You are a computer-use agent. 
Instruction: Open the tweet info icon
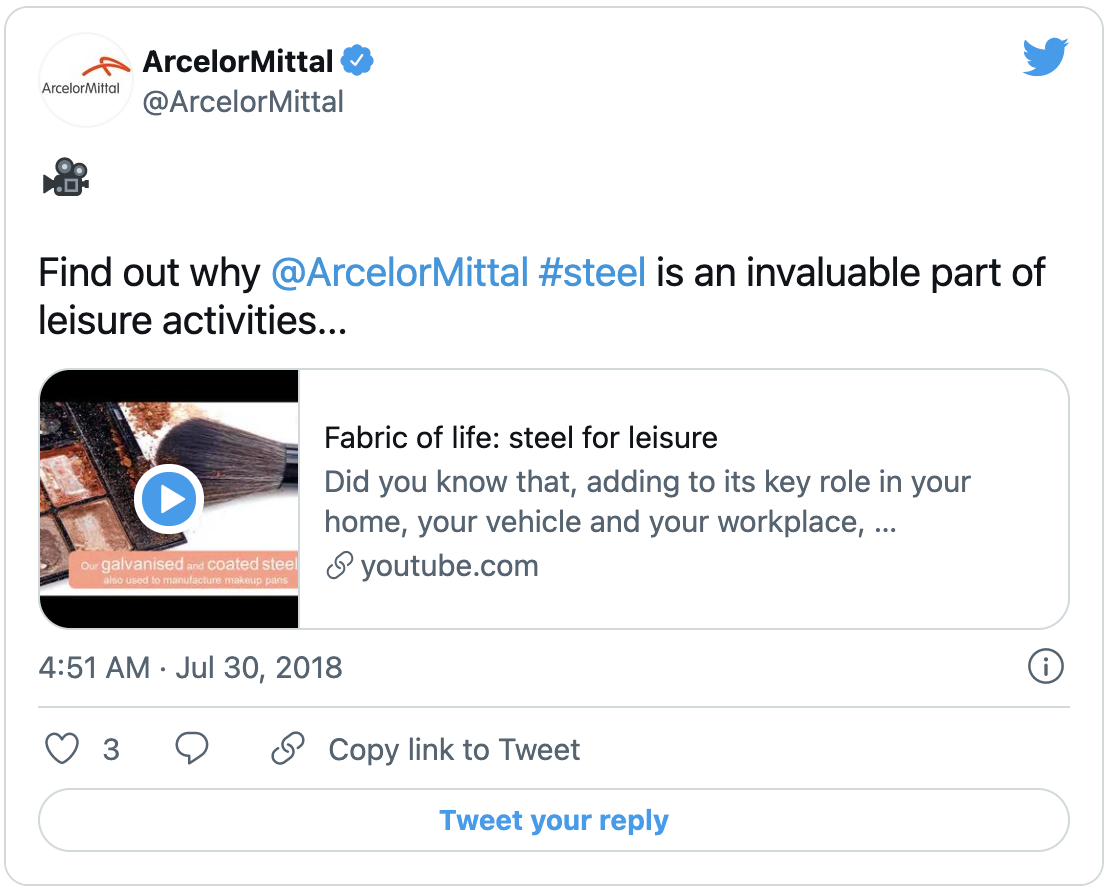click(x=1045, y=667)
